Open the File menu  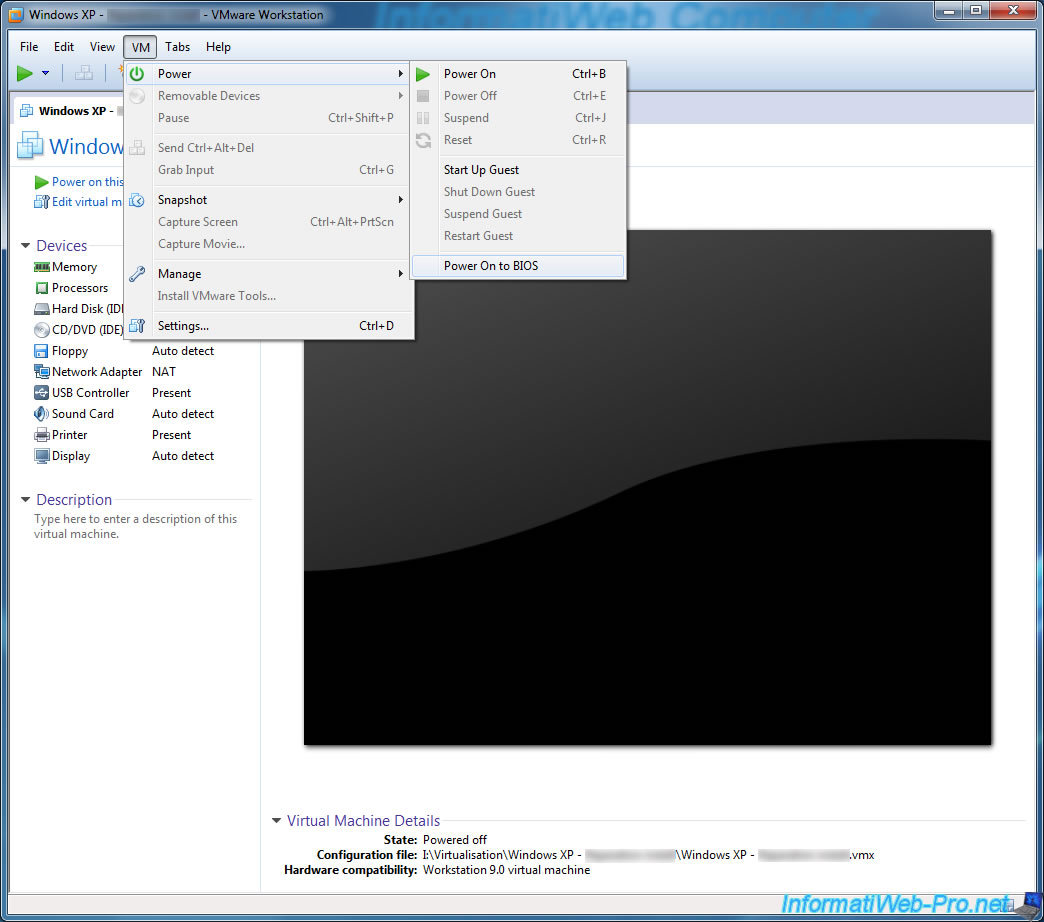(x=29, y=47)
